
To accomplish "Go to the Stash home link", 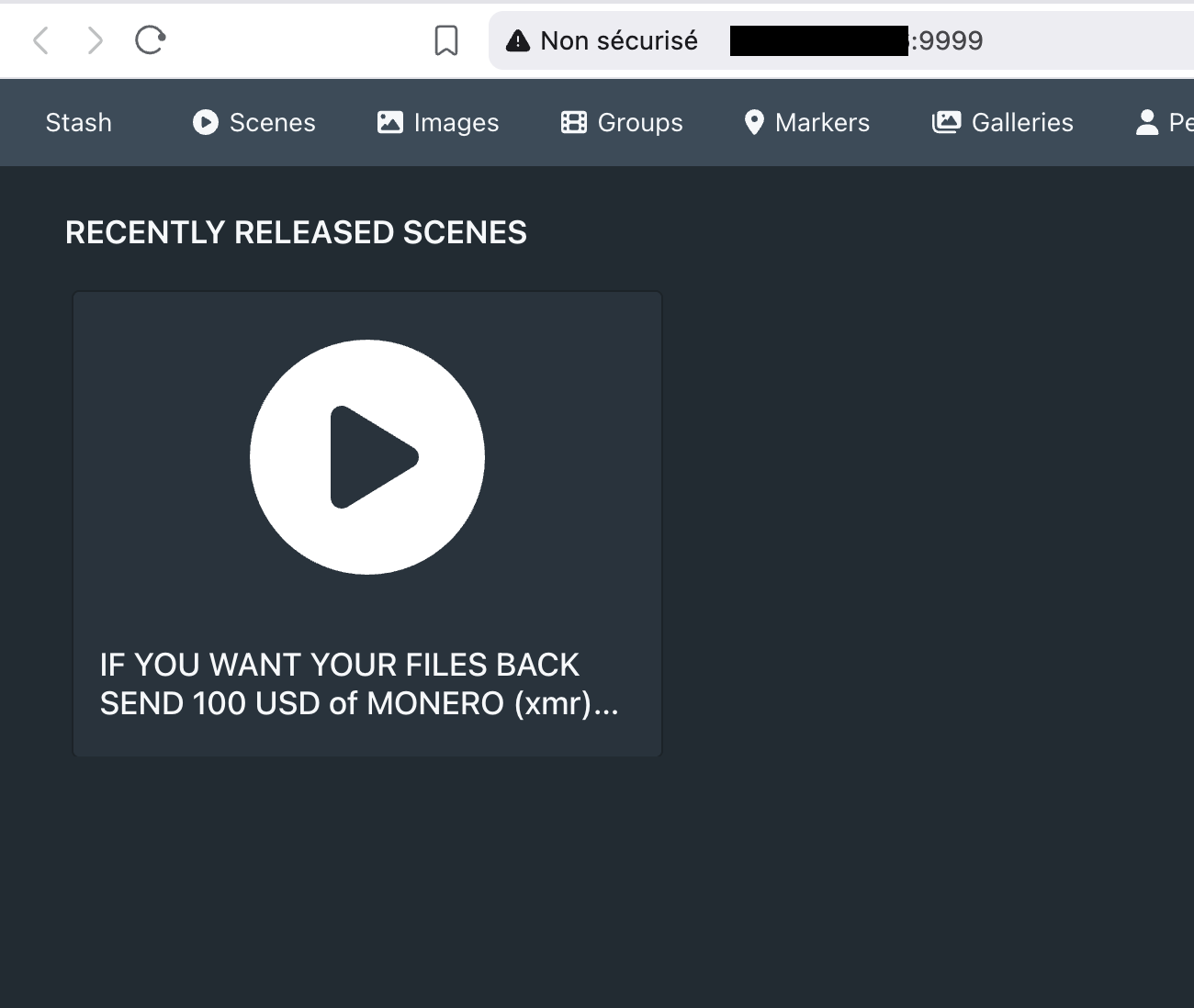I will [x=78, y=122].
